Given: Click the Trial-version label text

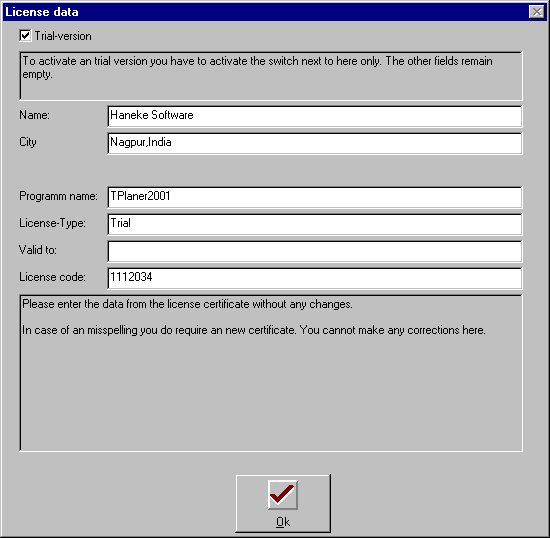Looking at the screenshot, I should click(63, 36).
